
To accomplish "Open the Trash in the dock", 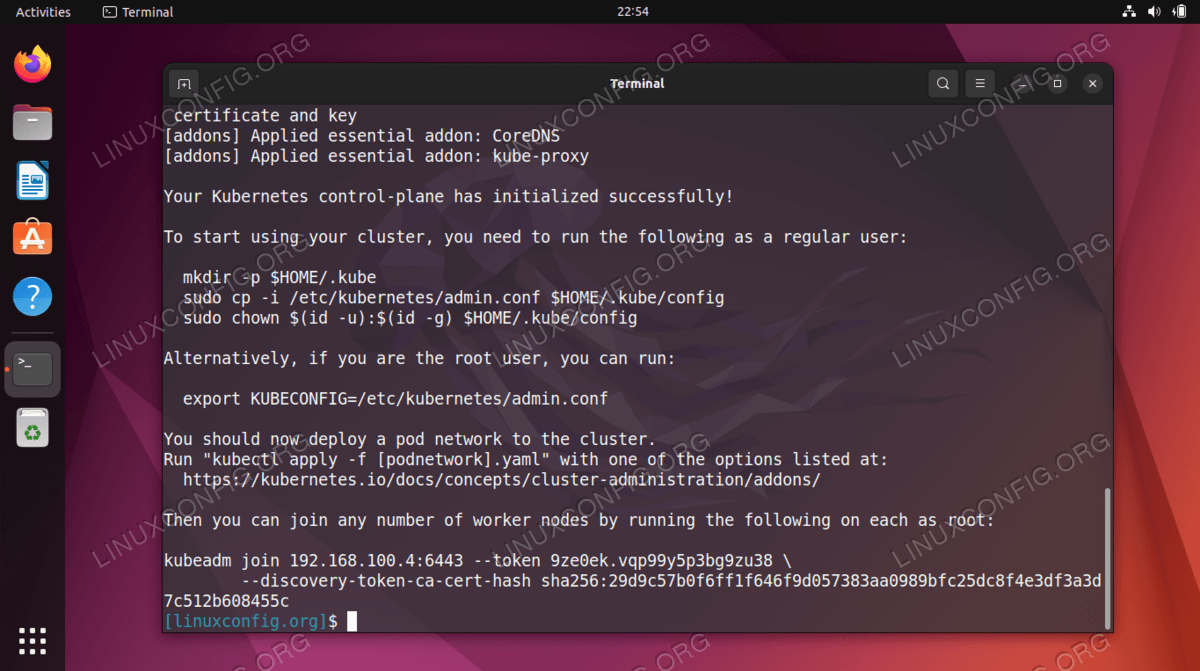I will 32,428.
